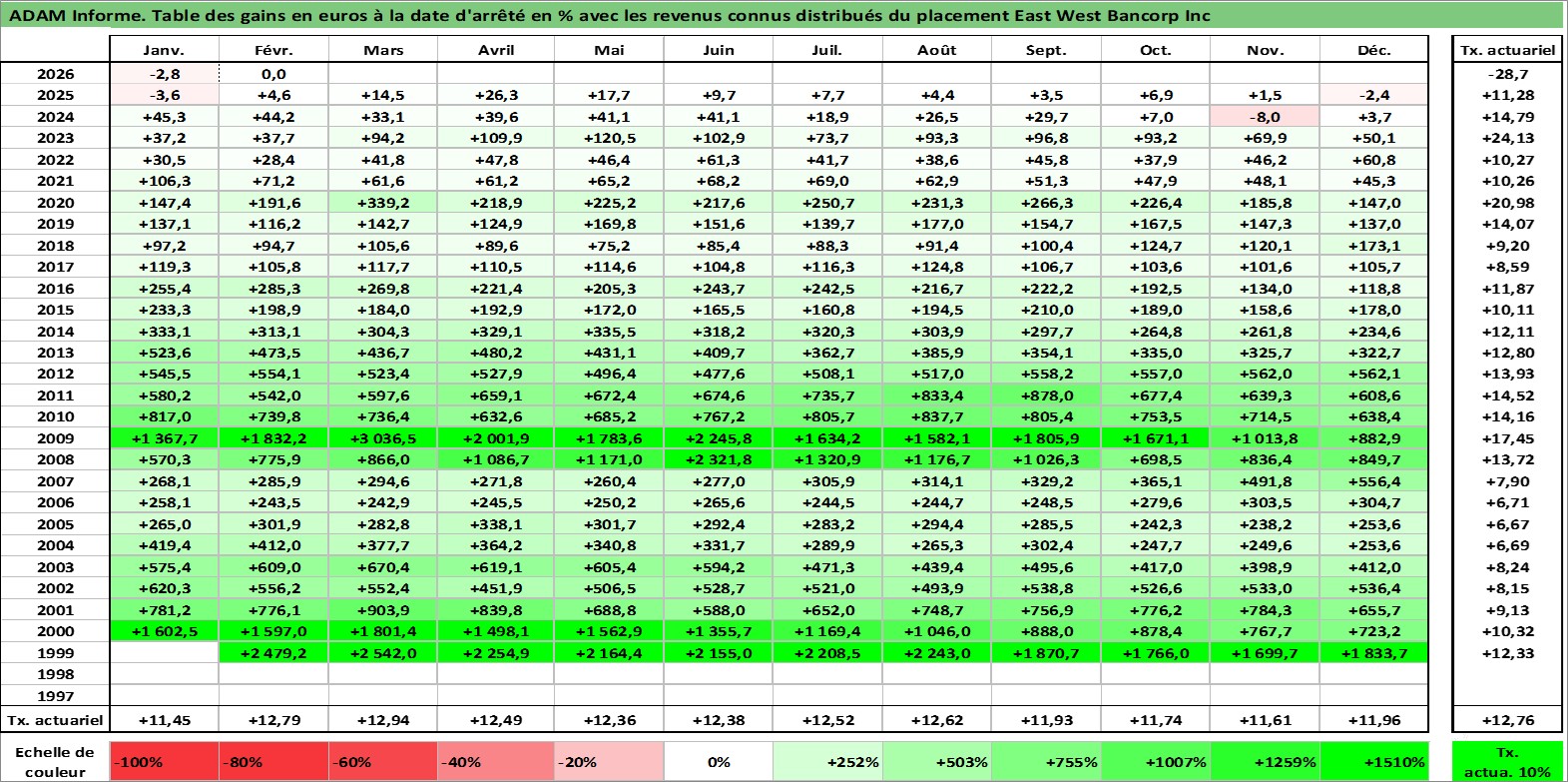
Task: Select the +173,1 cell for December 2018
Action: coord(1373,246)
